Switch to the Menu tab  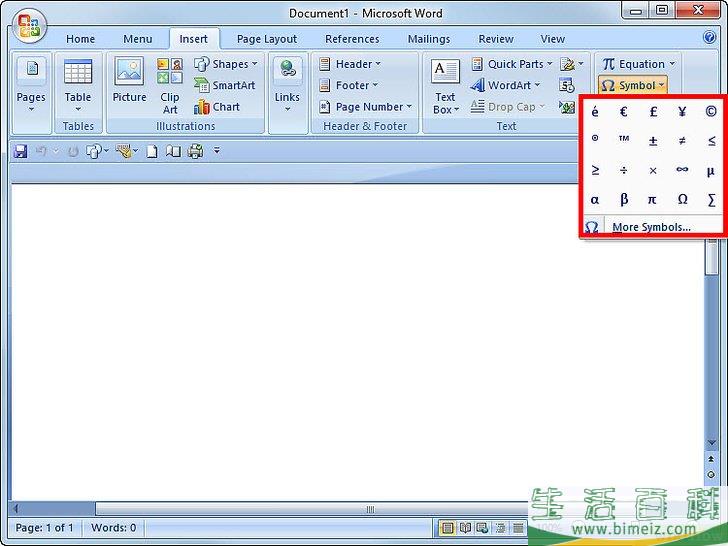[137, 39]
